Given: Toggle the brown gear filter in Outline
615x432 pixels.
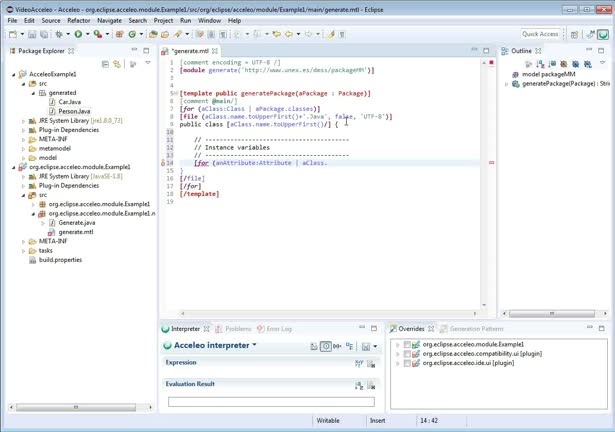Looking at the screenshot, I should pos(564,64).
